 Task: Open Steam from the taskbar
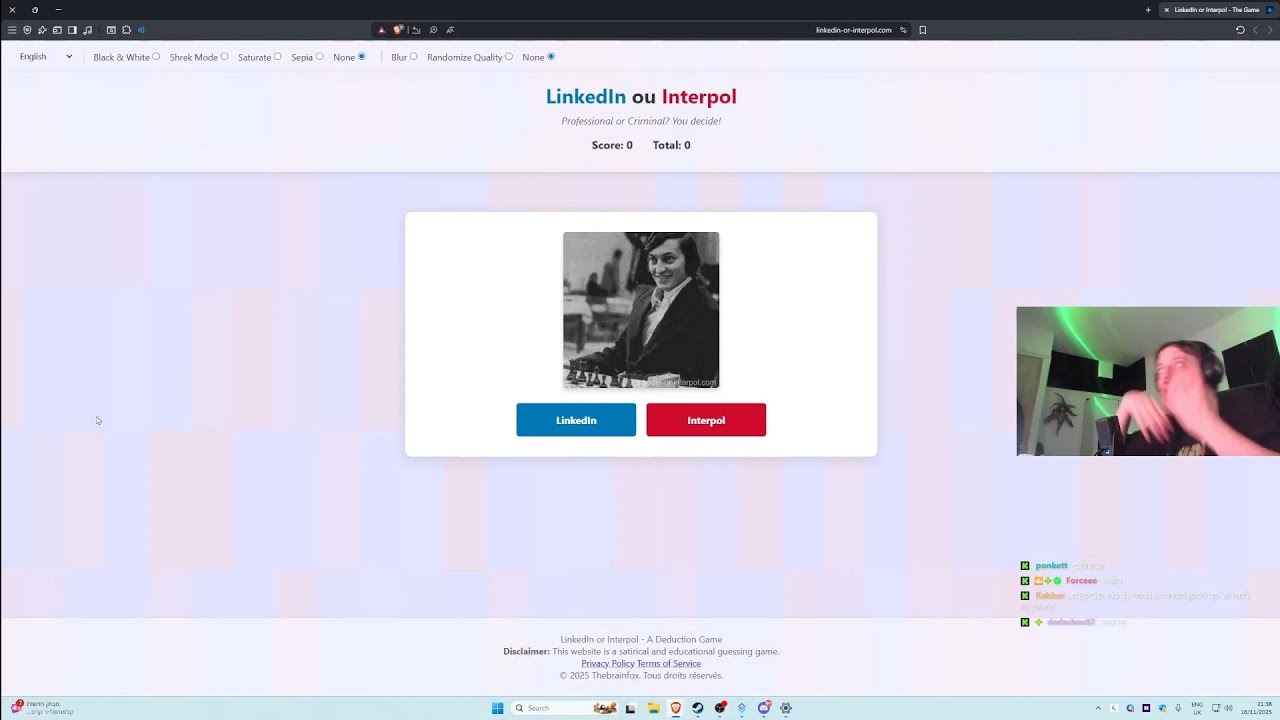coord(697,708)
